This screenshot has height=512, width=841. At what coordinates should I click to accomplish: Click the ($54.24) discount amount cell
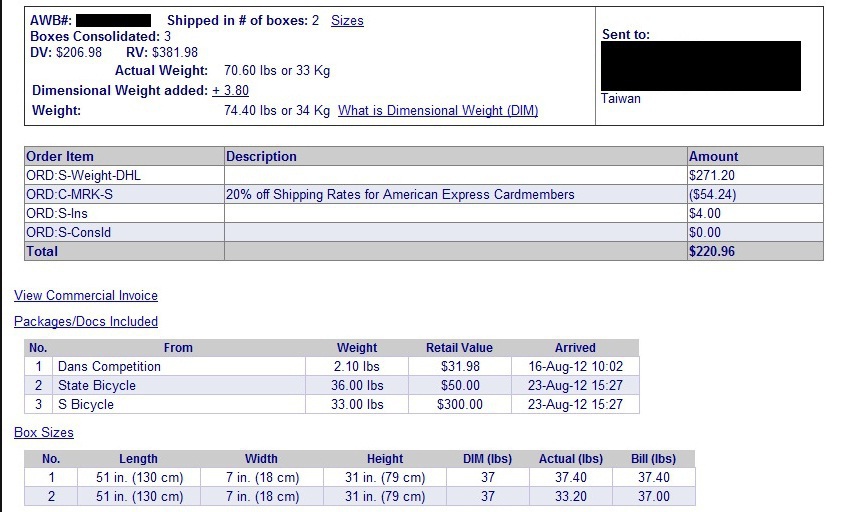tap(710, 195)
